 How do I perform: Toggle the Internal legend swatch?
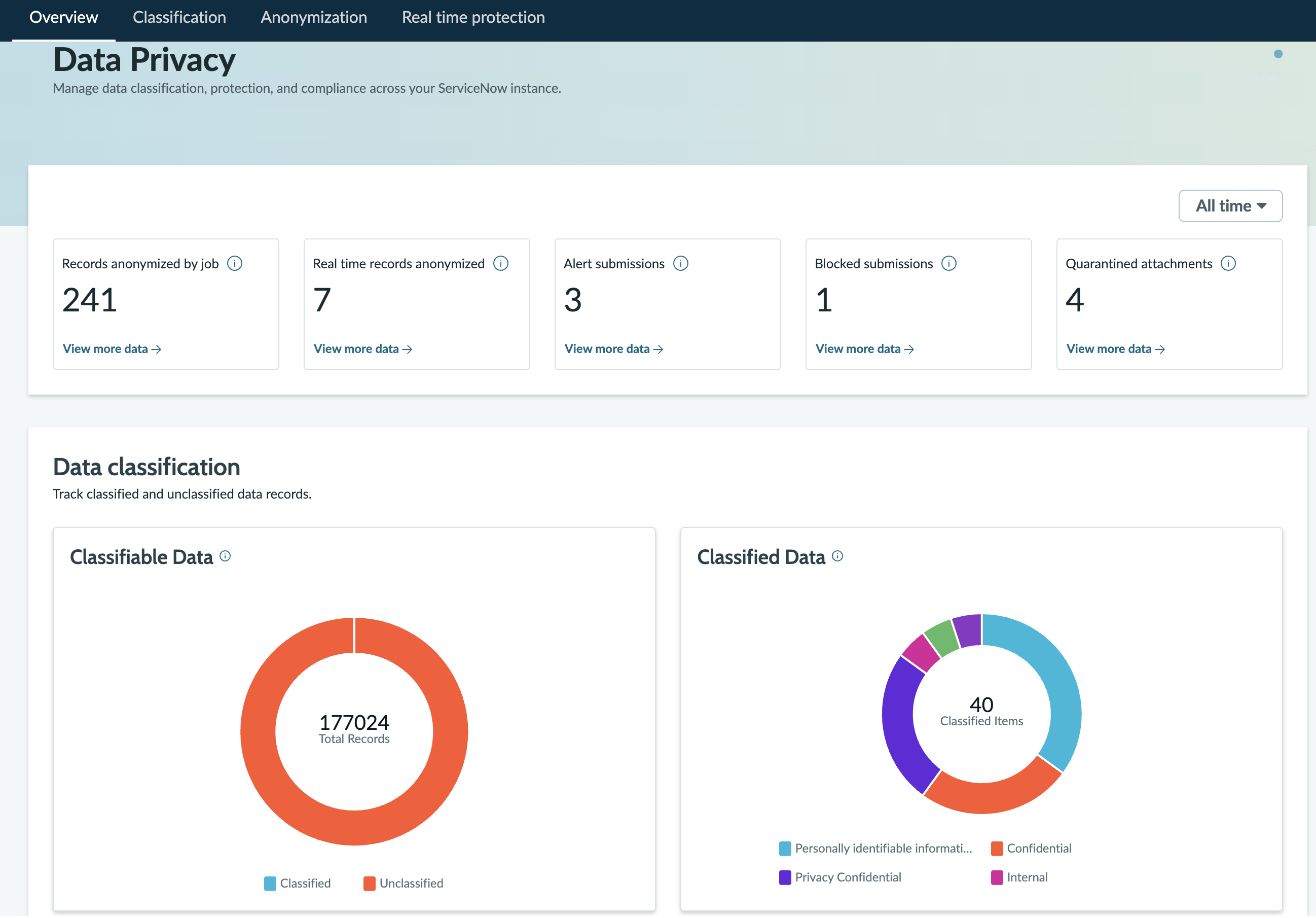[997, 878]
